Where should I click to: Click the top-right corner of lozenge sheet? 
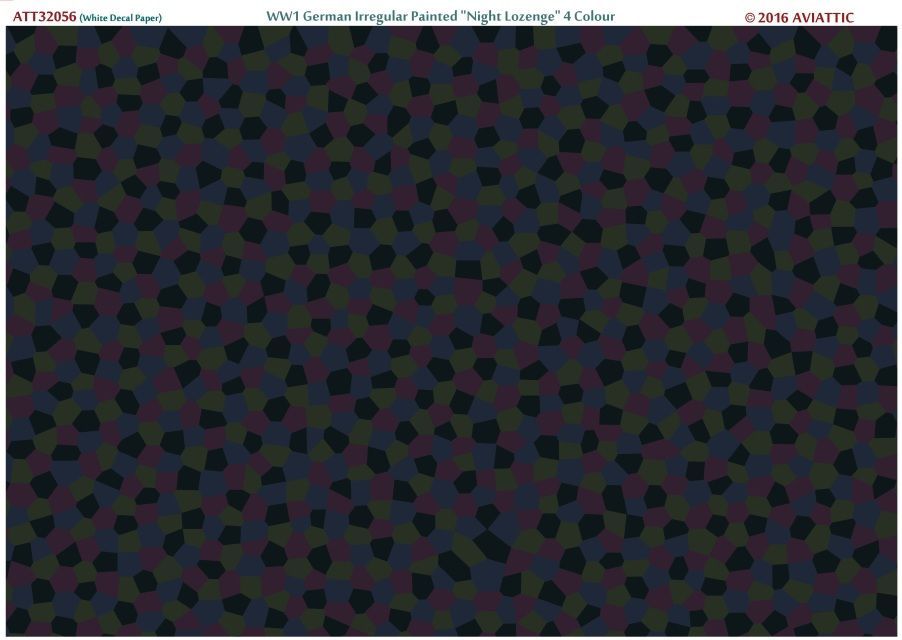(x=893, y=30)
